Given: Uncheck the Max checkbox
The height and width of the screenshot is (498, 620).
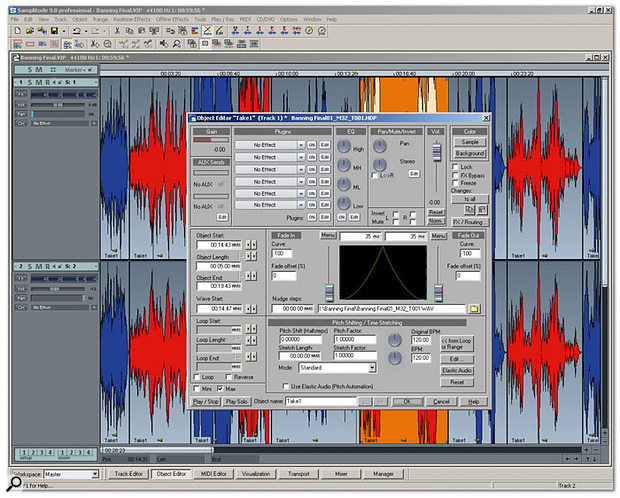Looking at the screenshot, I should pos(220,388).
